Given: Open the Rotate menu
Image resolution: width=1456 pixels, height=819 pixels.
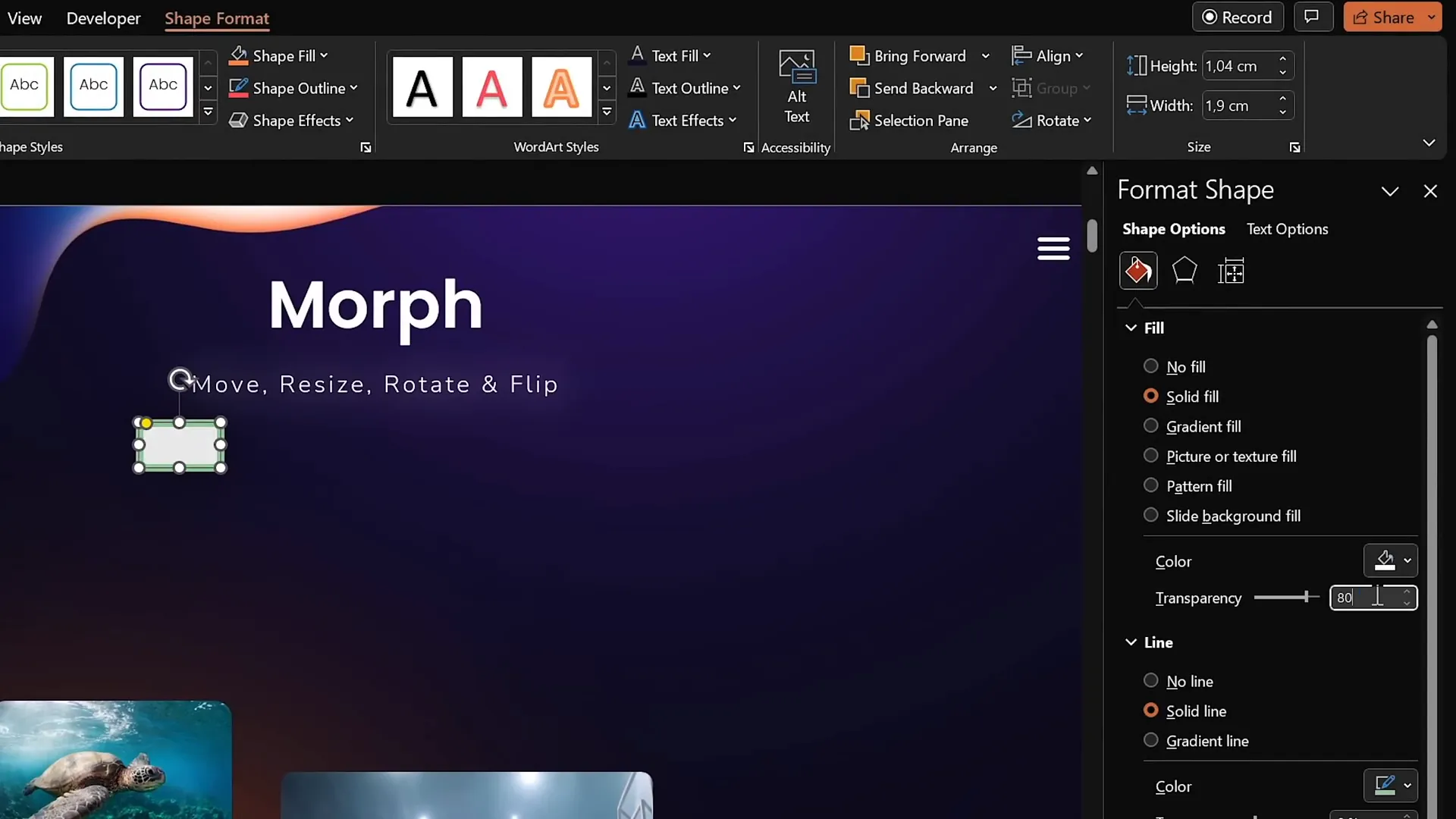Looking at the screenshot, I should pos(1052,121).
